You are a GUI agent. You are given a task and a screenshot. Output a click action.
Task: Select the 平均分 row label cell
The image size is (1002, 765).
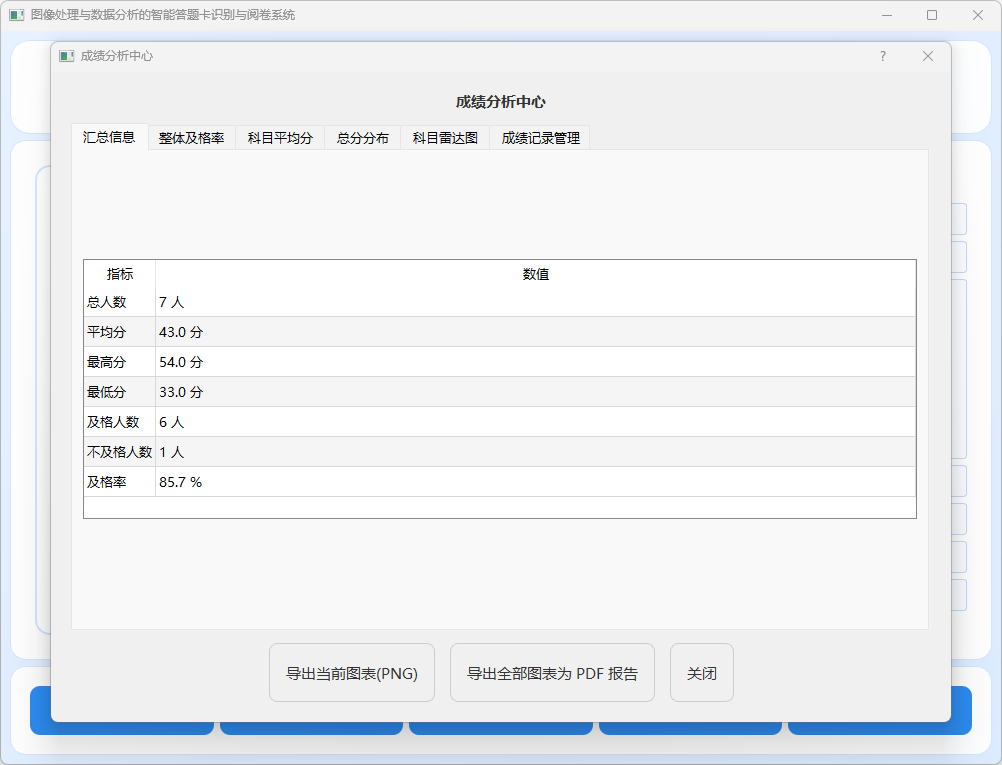point(119,332)
